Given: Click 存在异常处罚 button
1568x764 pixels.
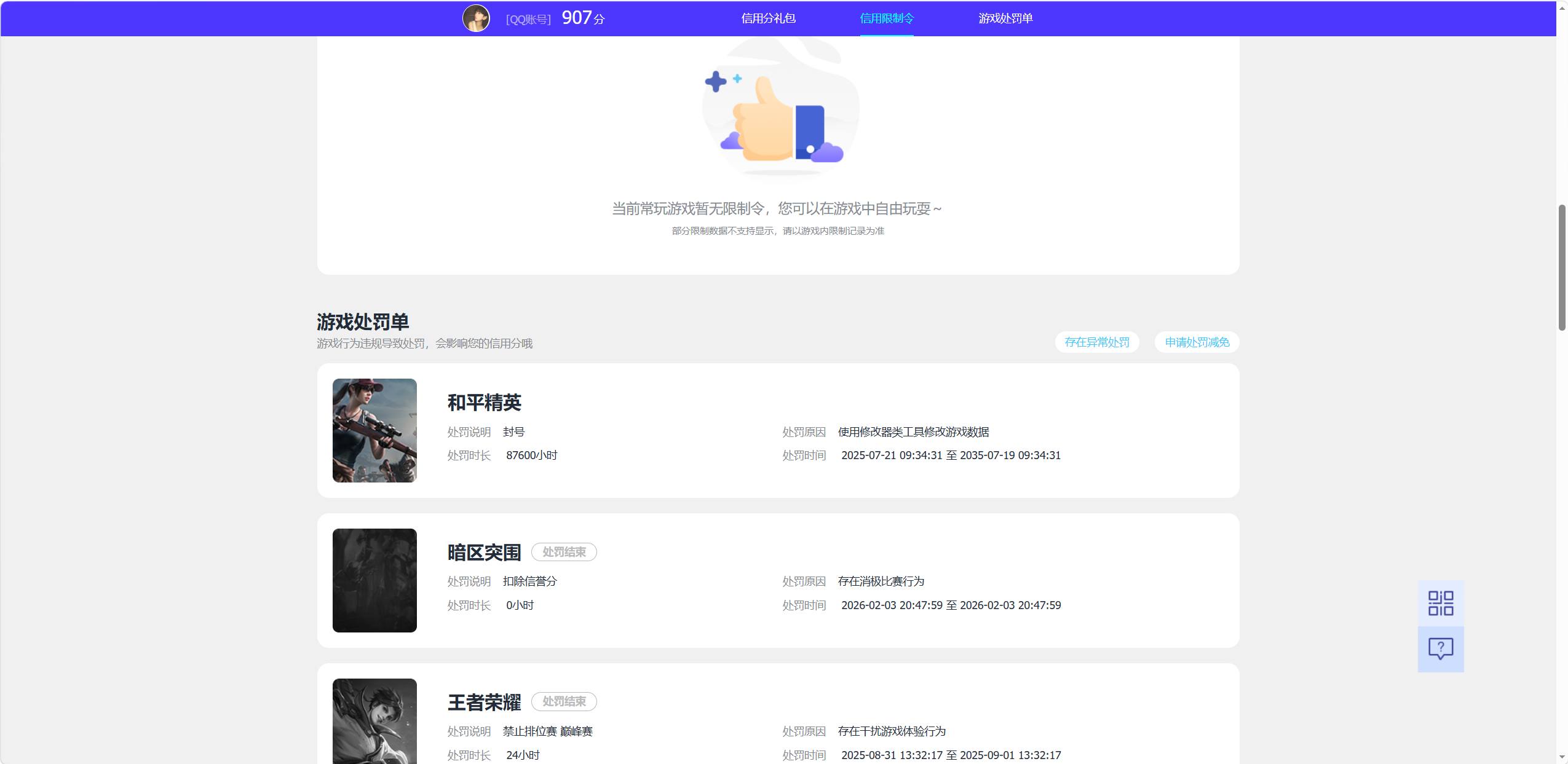Looking at the screenshot, I should pos(1097,342).
